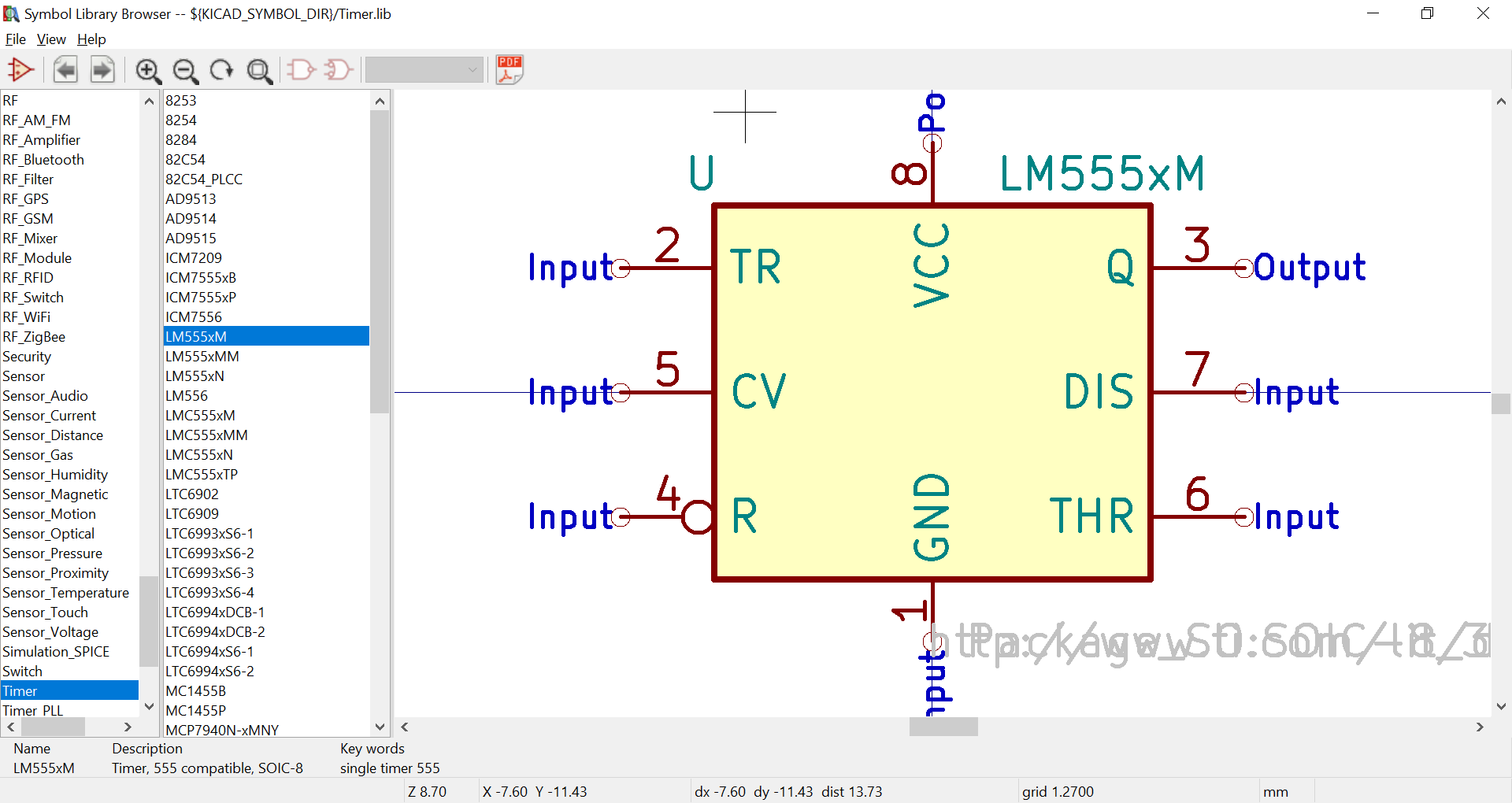Choose the ICM7556 symbol

point(266,317)
